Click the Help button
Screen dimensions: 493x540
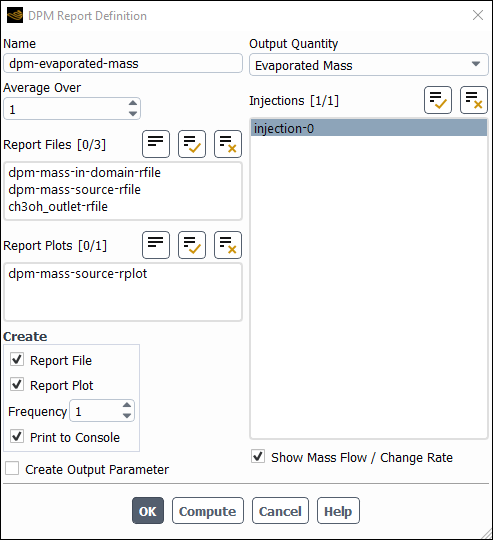338,511
